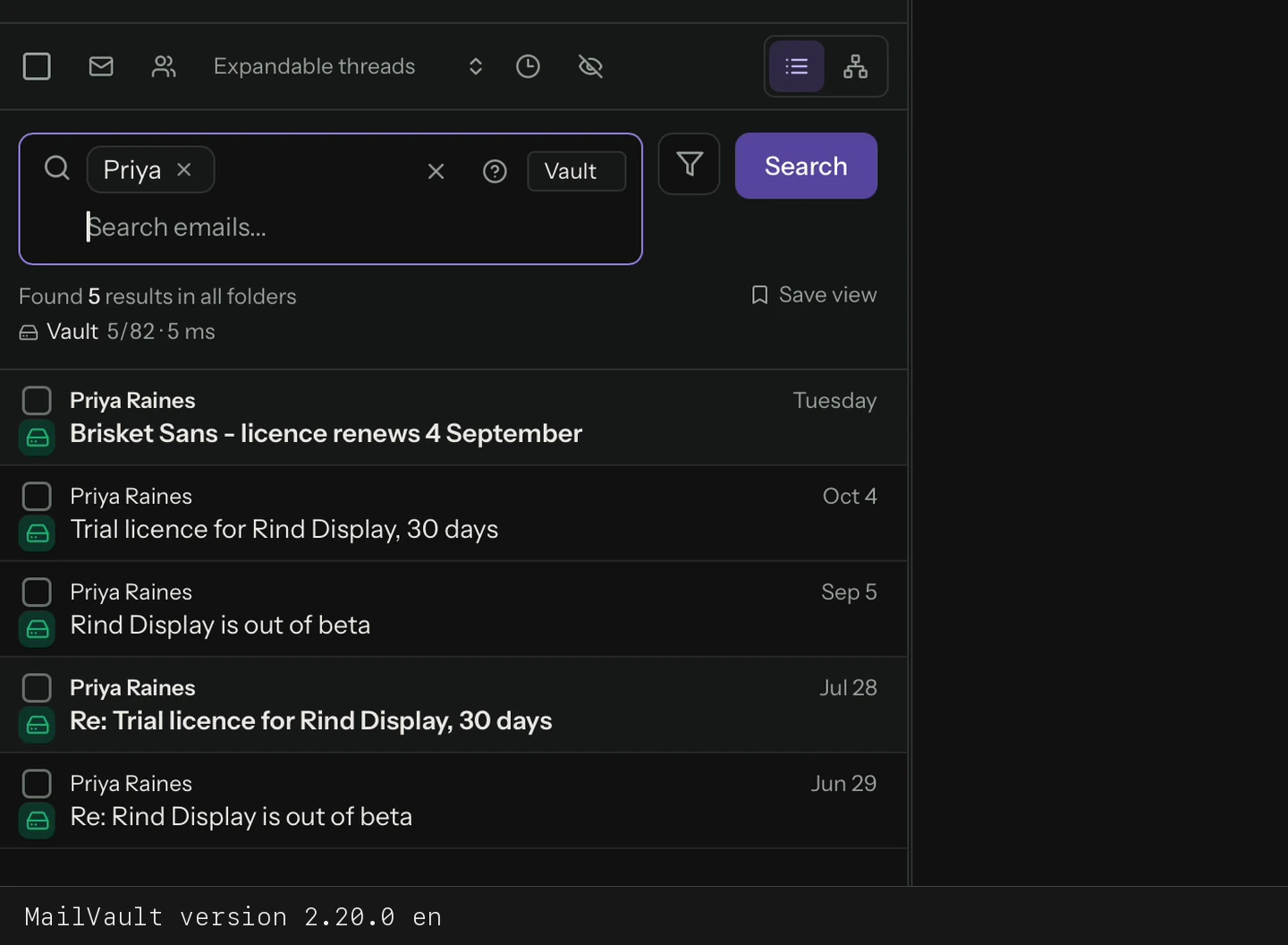
Task: Click the green vault icon on Sep 5 email
Action: (x=37, y=629)
